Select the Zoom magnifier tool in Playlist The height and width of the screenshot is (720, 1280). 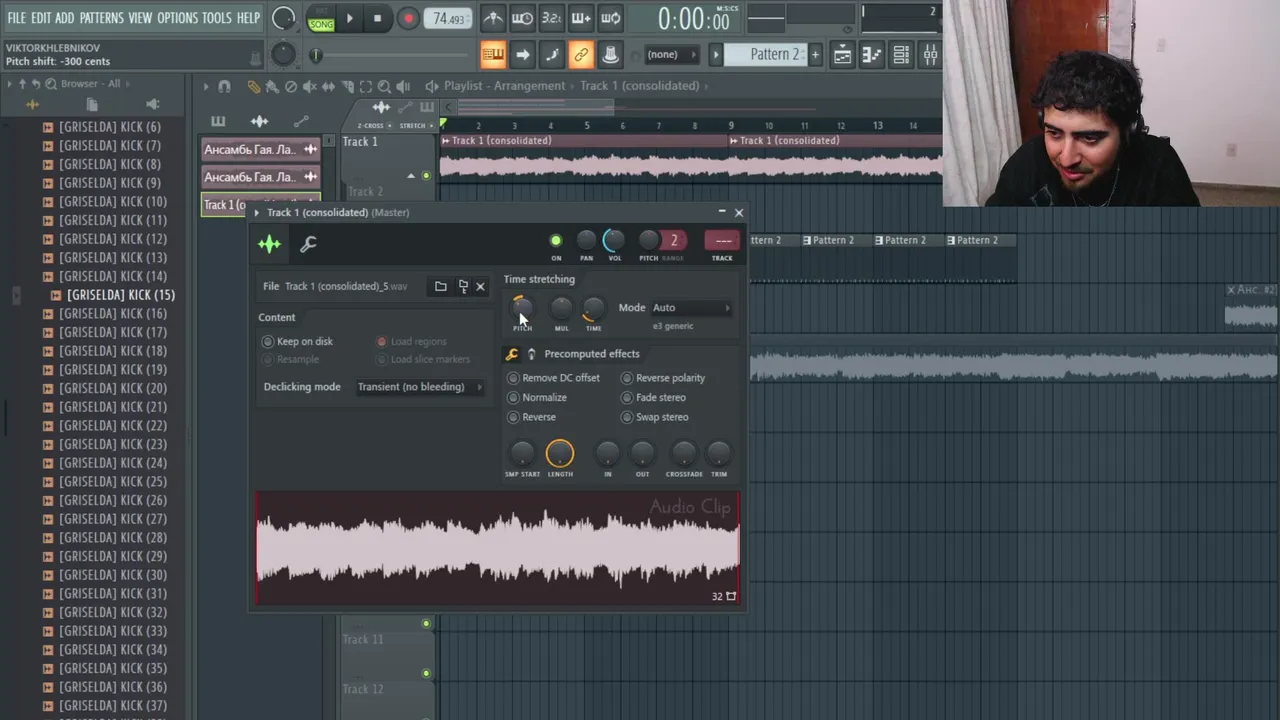coord(384,87)
